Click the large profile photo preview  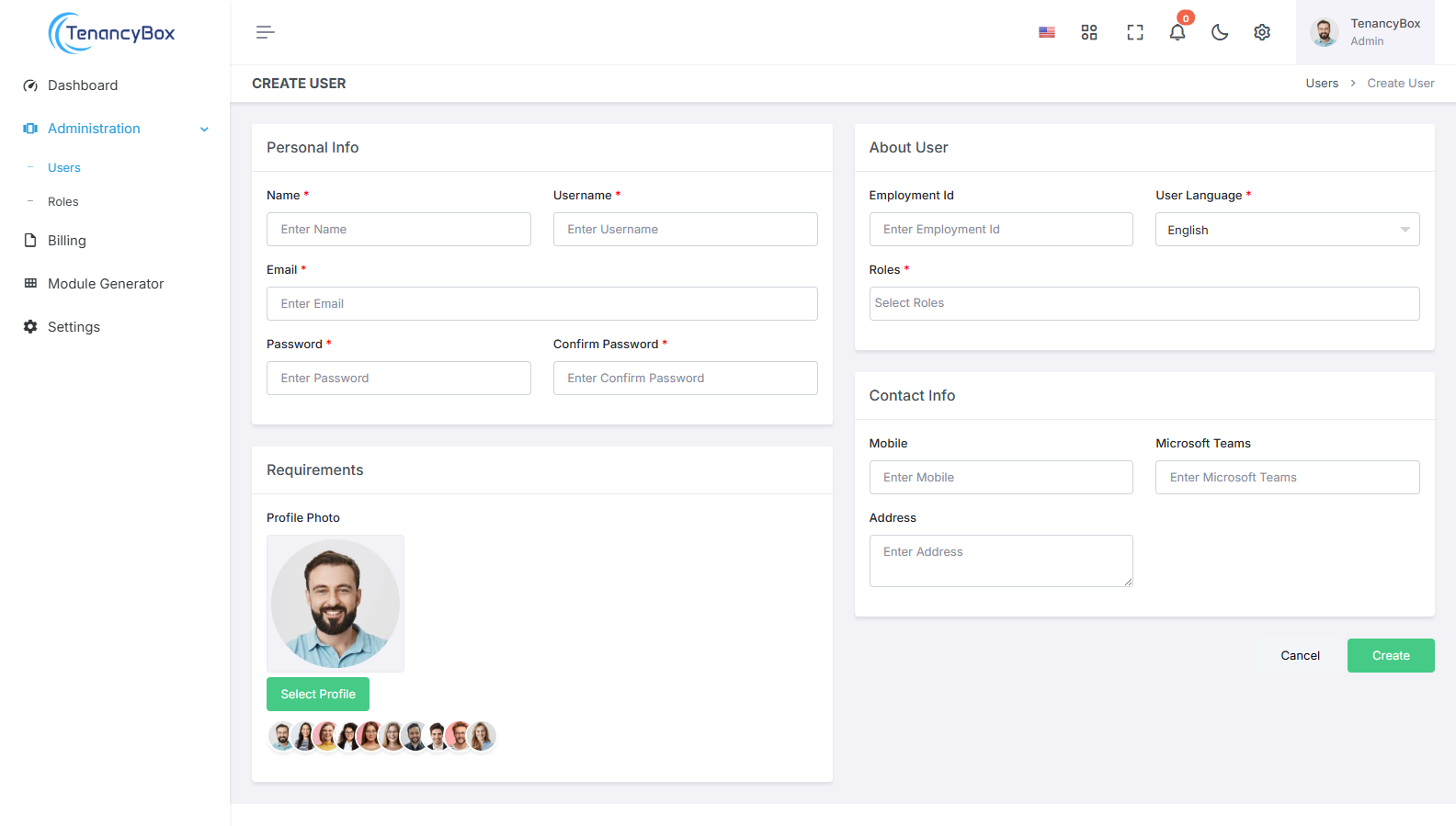(x=336, y=604)
